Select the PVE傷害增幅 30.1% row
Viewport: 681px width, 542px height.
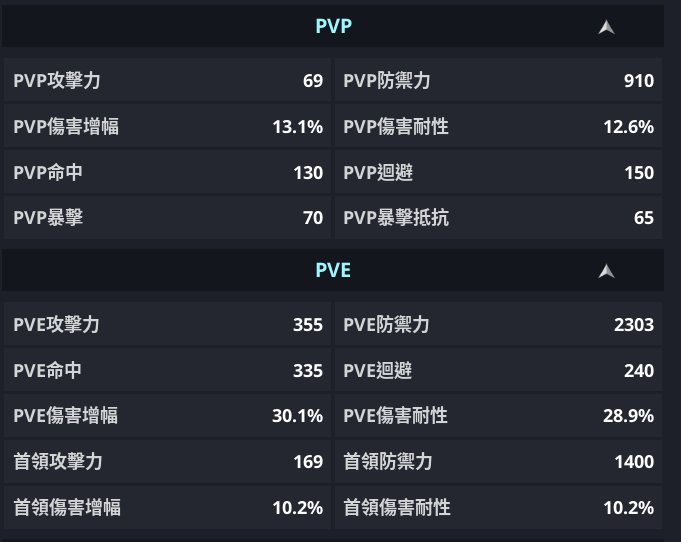pos(167,416)
